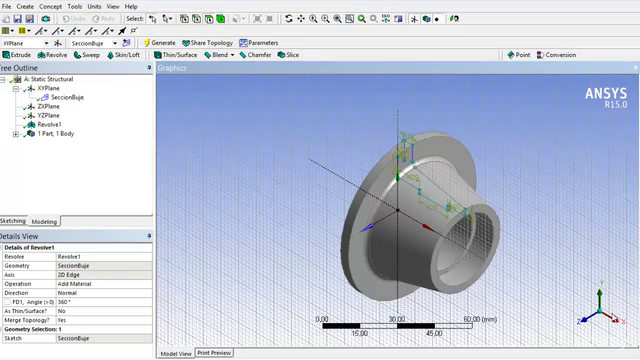Click the green Previous View magnifier
640x360 pixels.
(x=362, y=19)
